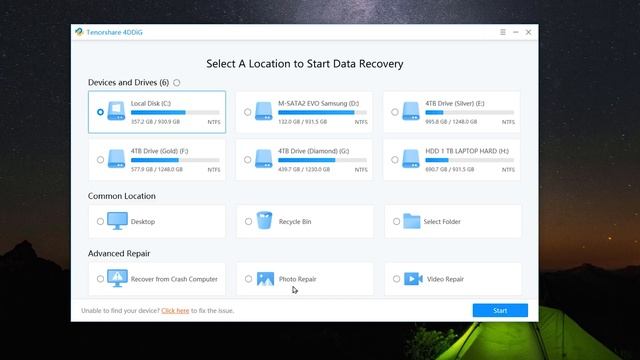Choose the Desktop radio button

100,221
